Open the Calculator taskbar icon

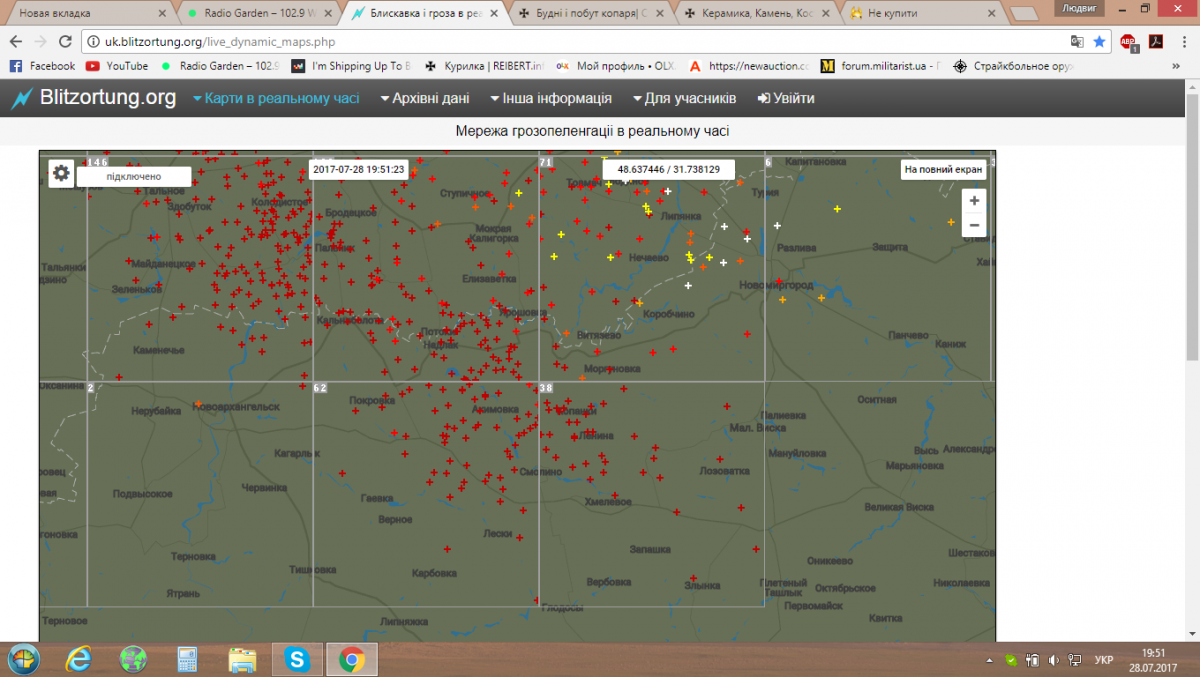[187, 659]
